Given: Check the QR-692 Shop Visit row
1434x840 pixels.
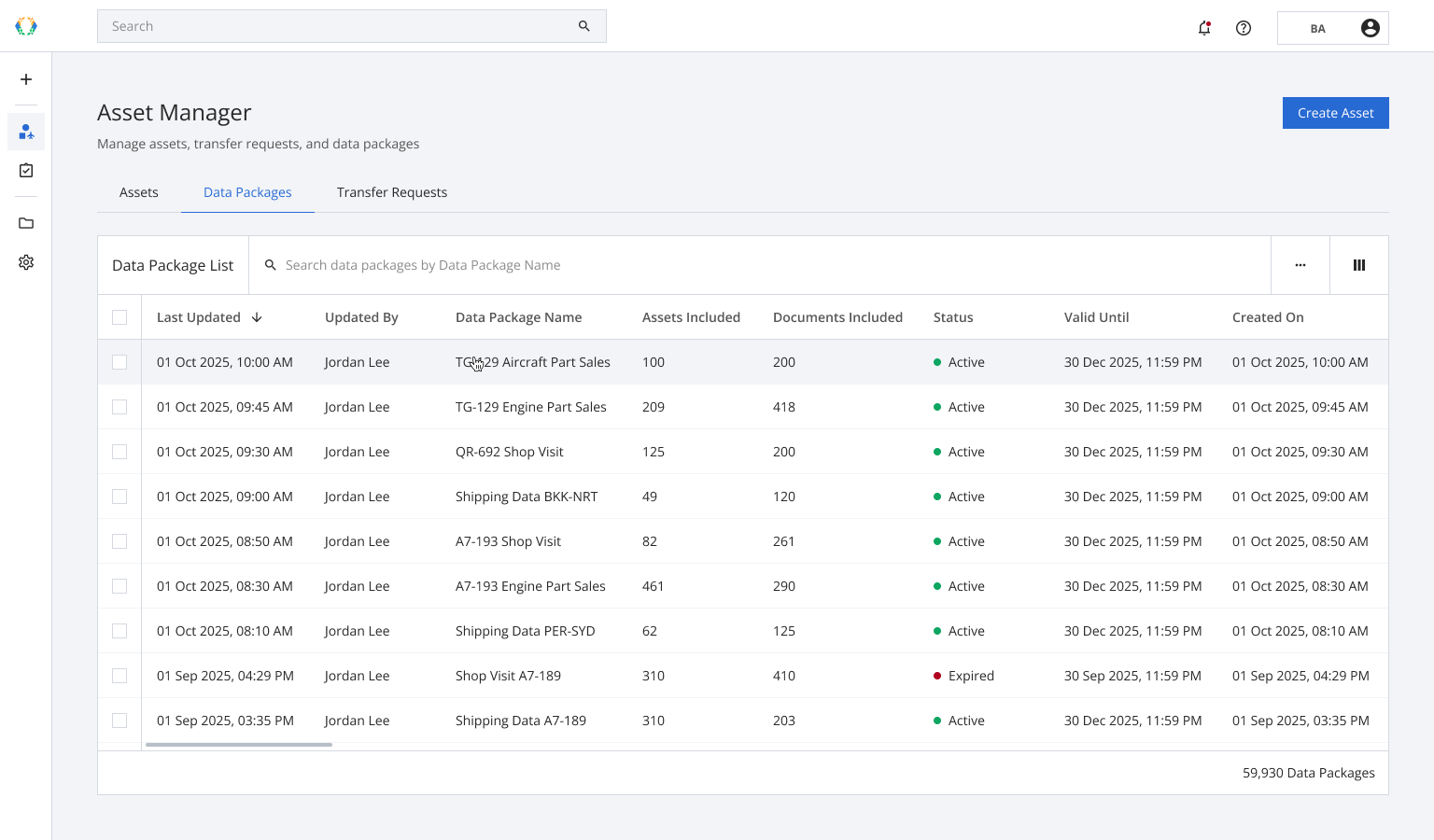Looking at the screenshot, I should (x=119, y=452).
